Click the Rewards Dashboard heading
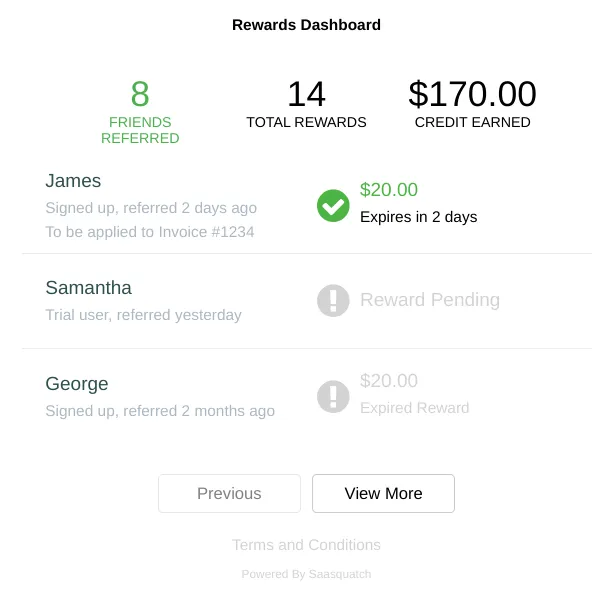The width and height of the screenshot is (613, 593). tap(306, 25)
